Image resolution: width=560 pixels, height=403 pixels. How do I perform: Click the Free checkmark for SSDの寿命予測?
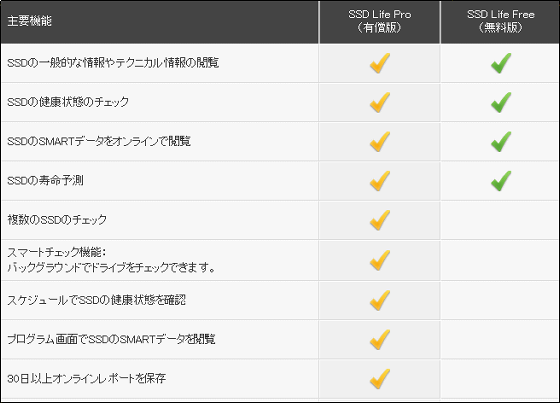(501, 181)
